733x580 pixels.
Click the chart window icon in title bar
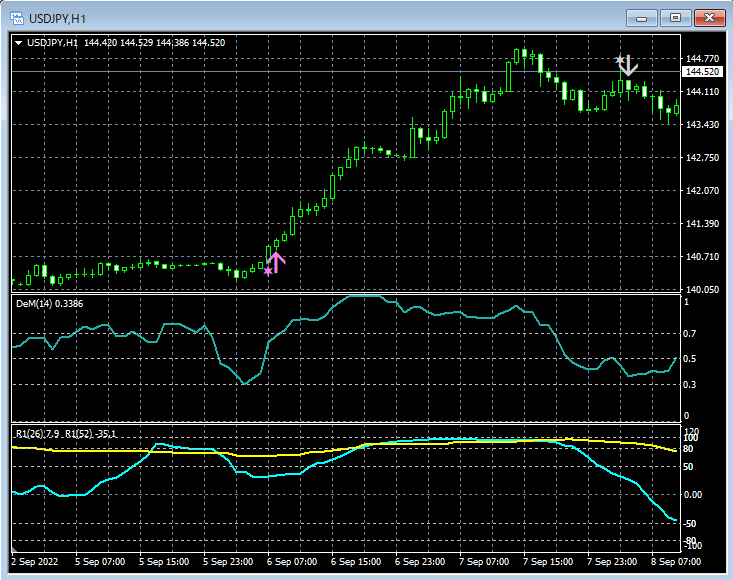(x=15, y=17)
